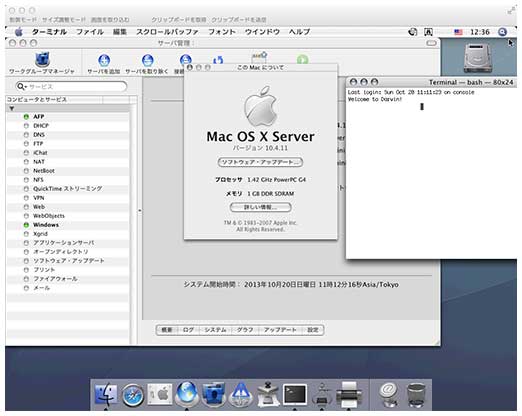Click the new window toolbar icon

[259, 57]
